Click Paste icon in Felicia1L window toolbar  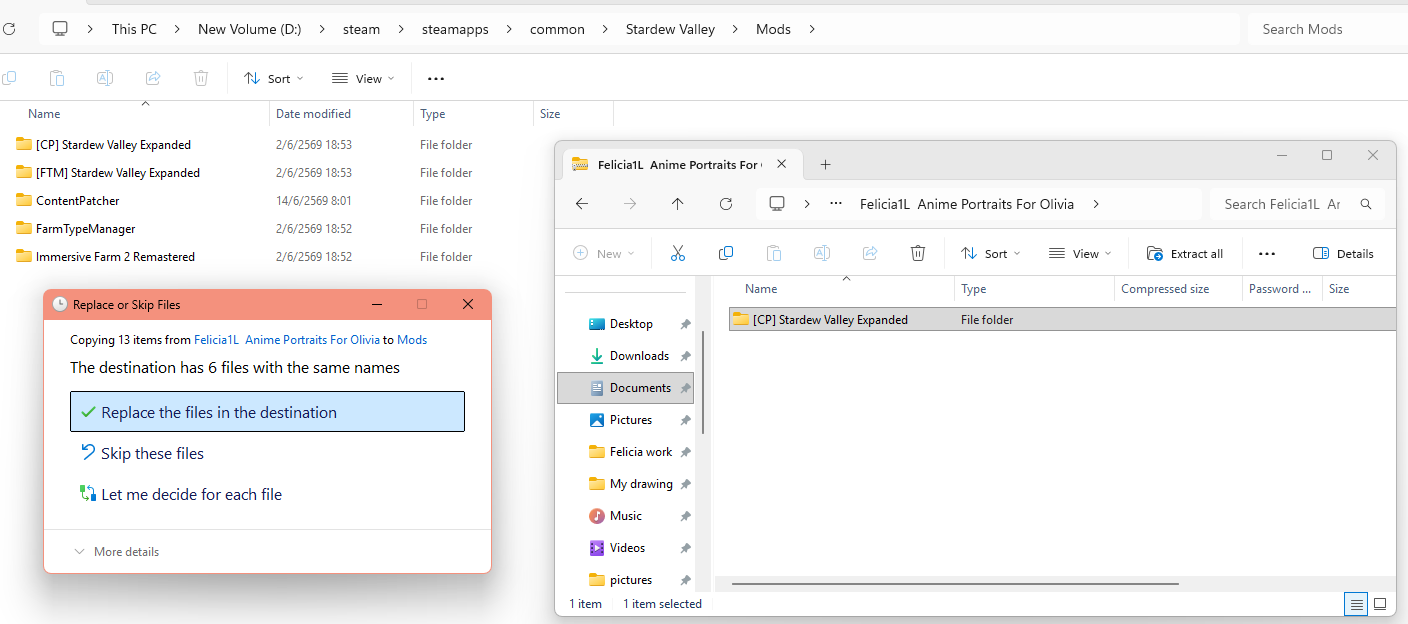click(x=774, y=254)
